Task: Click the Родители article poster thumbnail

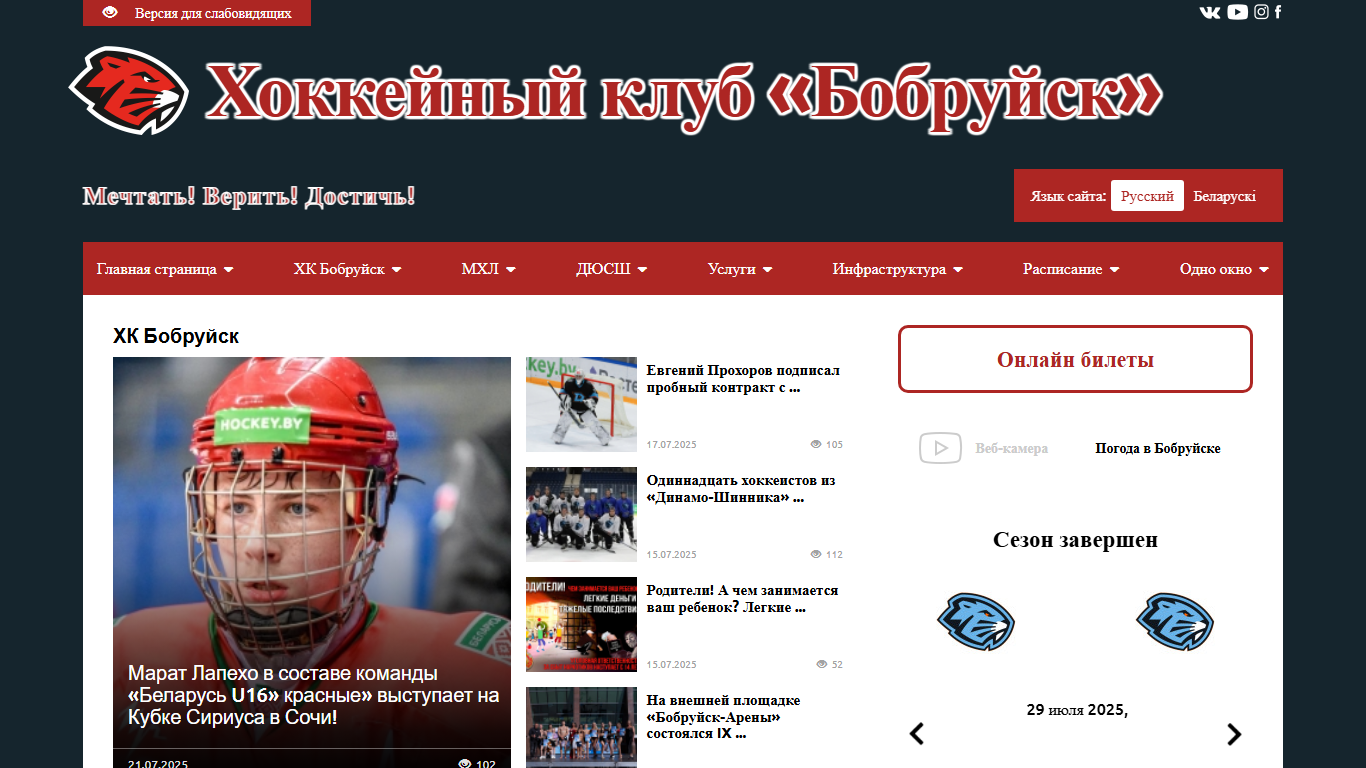Action: 581,624
